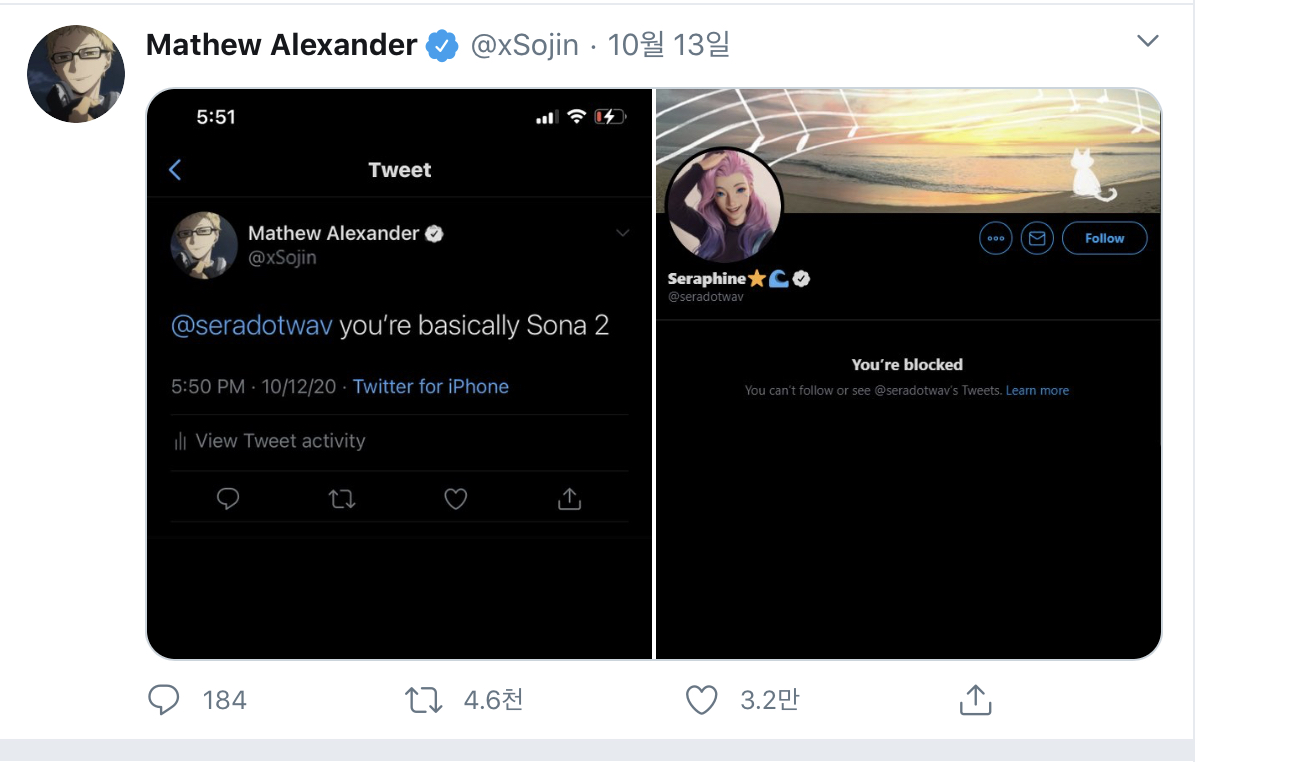The width and height of the screenshot is (1305, 762).
Task: Open the right Seraphine profile screenshot
Action: (908, 374)
